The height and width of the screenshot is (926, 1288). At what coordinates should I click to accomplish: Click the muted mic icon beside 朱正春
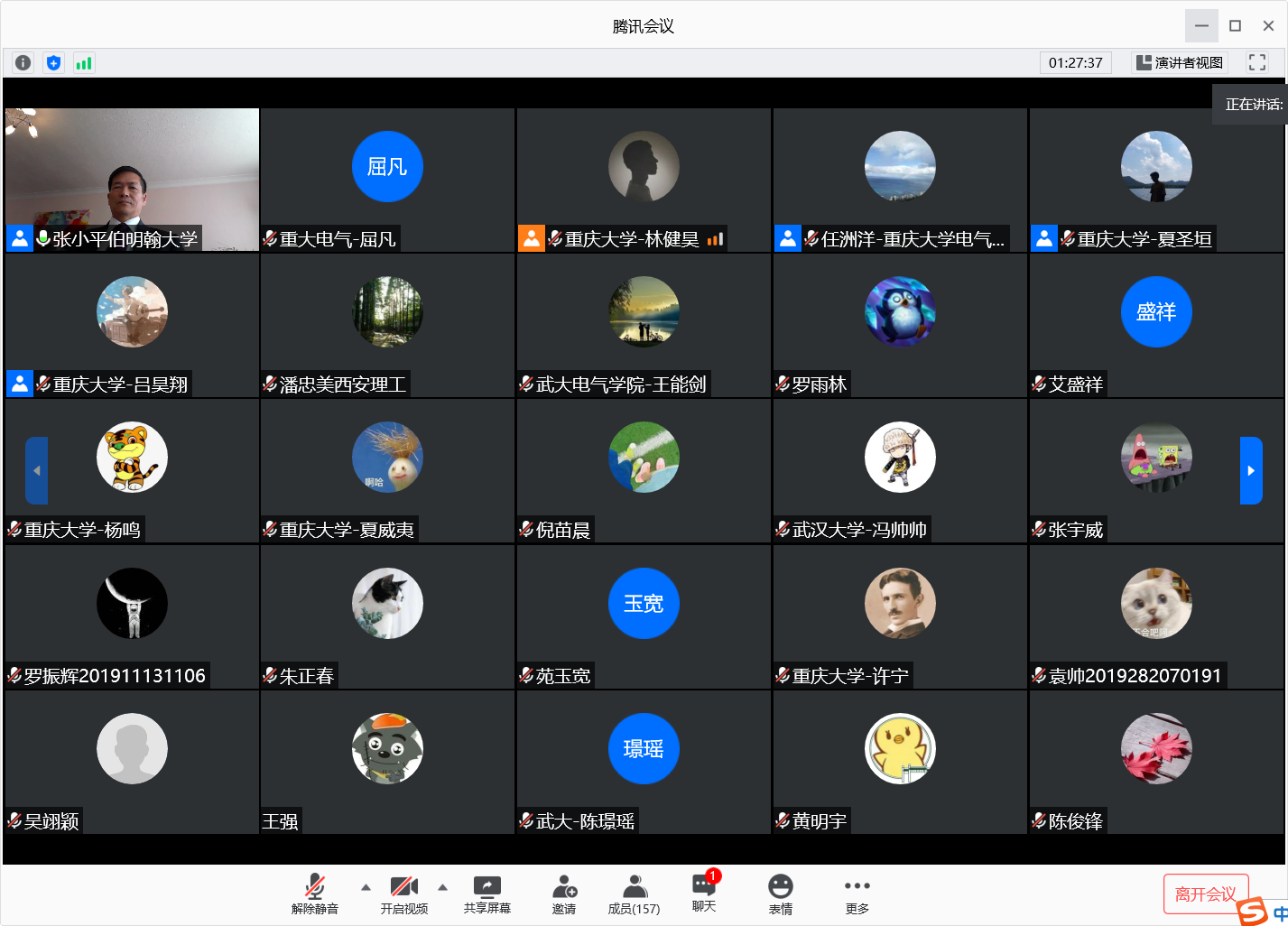coord(270,675)
